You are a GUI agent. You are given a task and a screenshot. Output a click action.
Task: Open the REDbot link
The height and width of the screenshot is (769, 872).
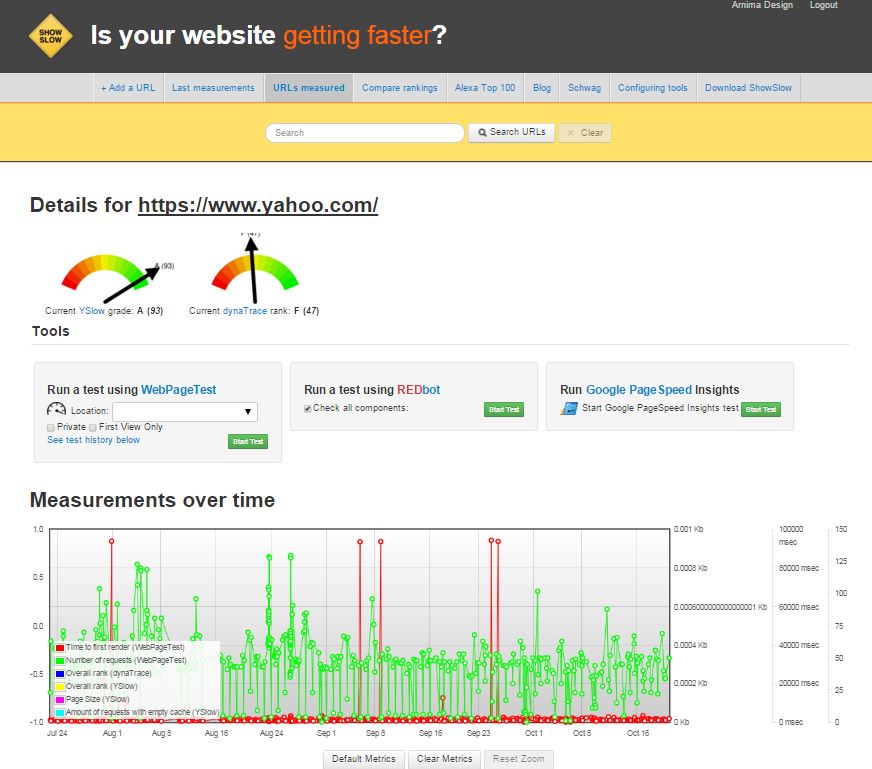click(419, 390)
